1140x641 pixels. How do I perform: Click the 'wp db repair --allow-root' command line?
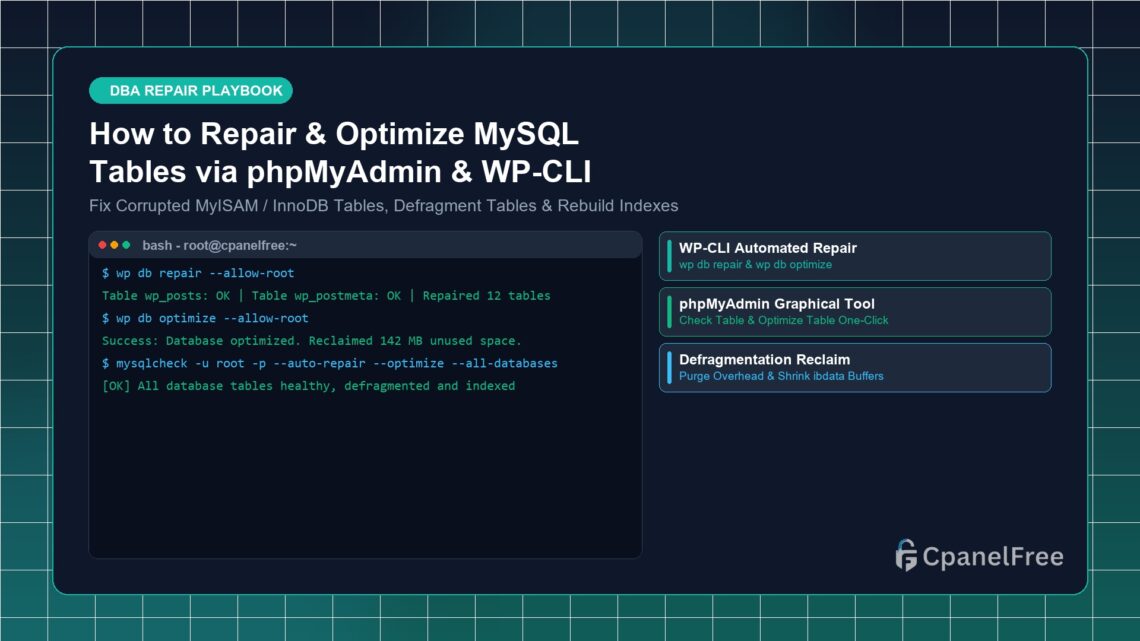198,273
